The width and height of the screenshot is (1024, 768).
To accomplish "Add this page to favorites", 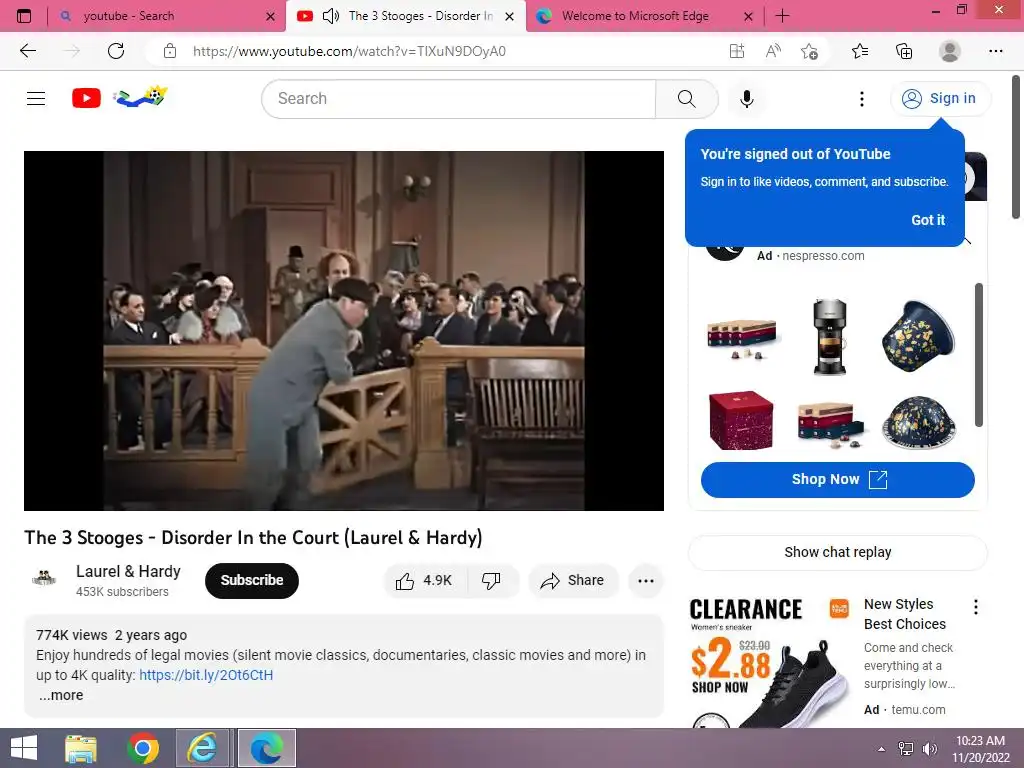I will point(809,51).
